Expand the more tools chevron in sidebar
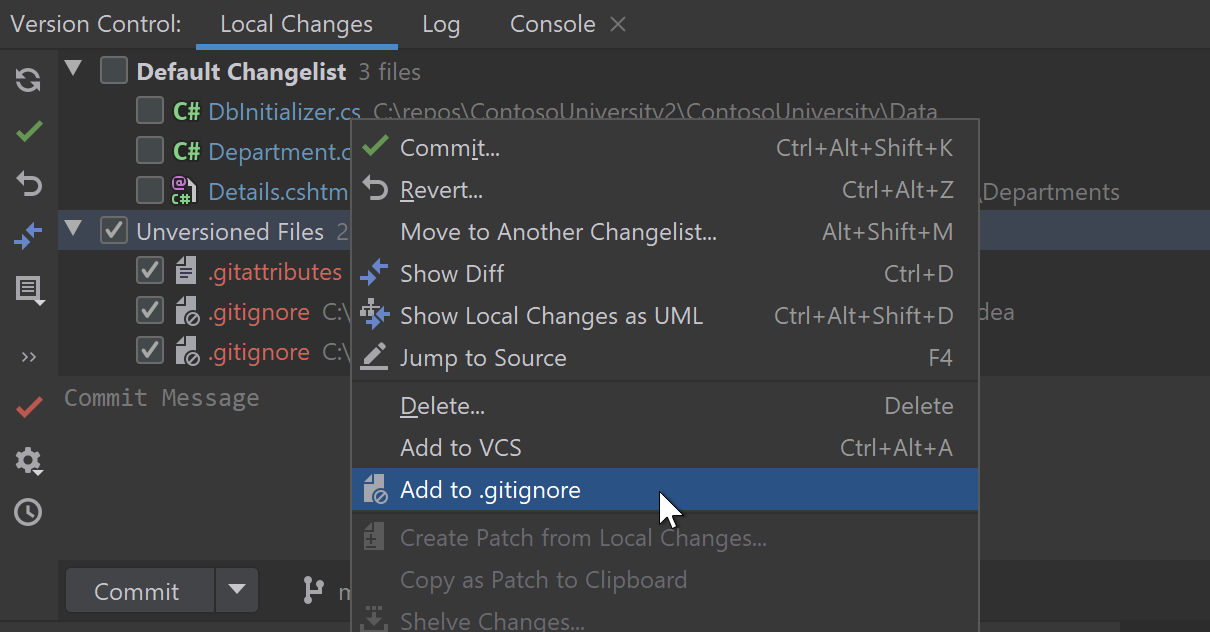Screen dimensions: 1210x632 (29, 357)
